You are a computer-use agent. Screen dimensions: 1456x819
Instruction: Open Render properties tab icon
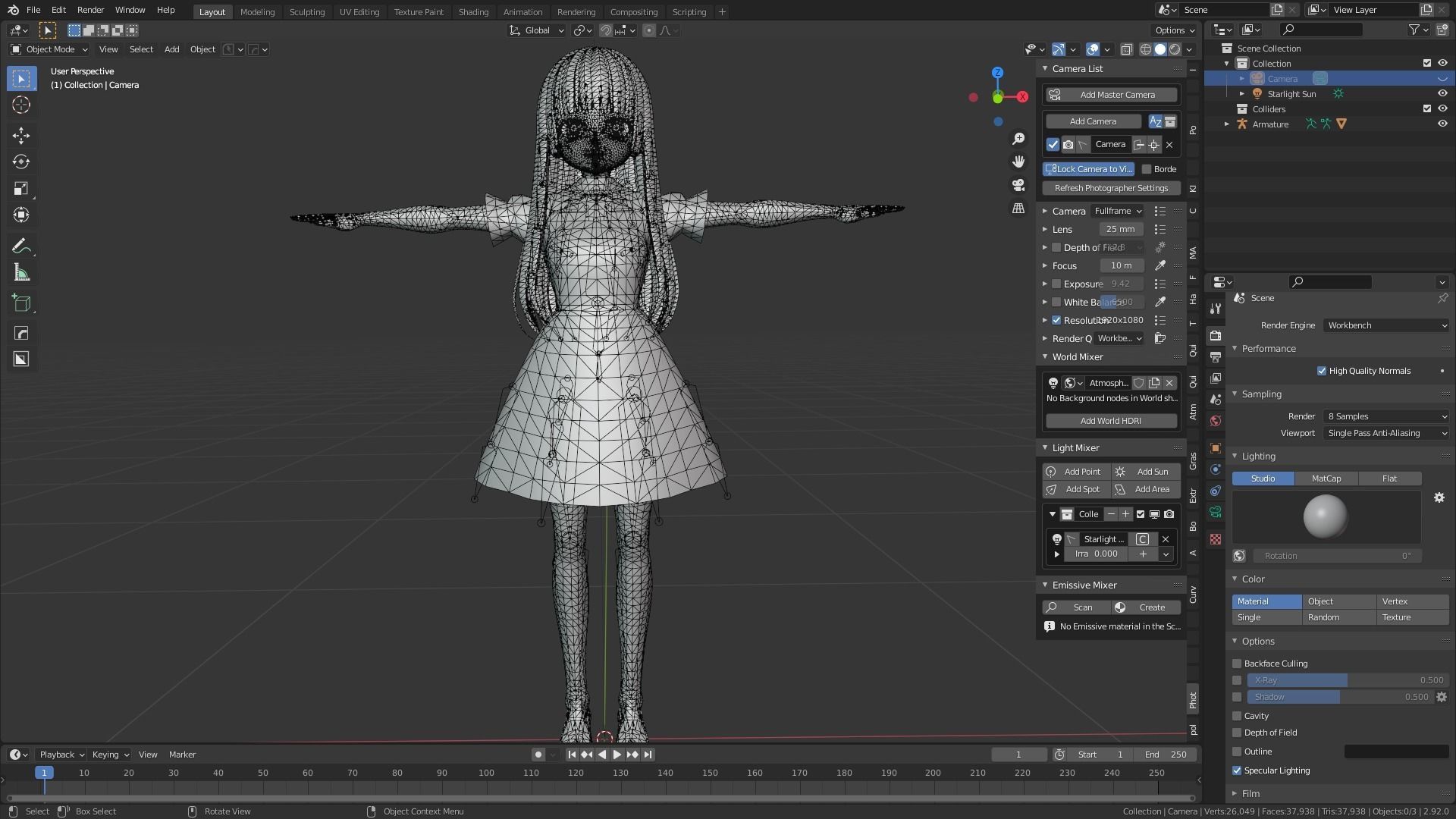click(1216, 335)
